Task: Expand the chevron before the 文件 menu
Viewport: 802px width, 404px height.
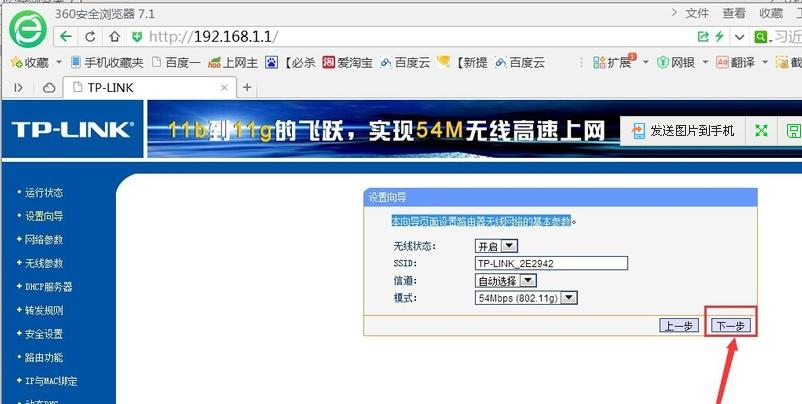Action: tap(675, 12)
